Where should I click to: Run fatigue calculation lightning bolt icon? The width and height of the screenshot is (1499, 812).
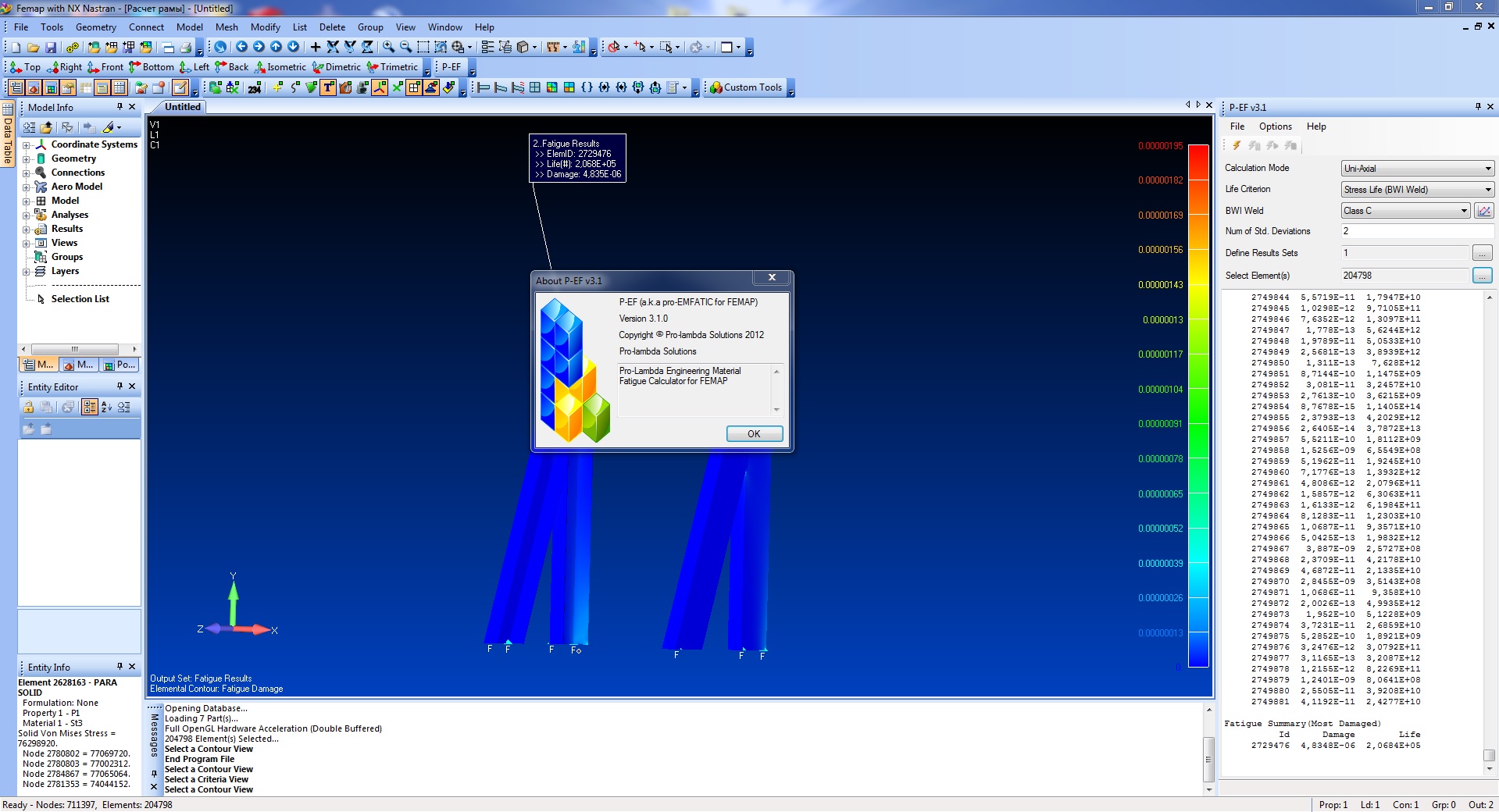1237,145
